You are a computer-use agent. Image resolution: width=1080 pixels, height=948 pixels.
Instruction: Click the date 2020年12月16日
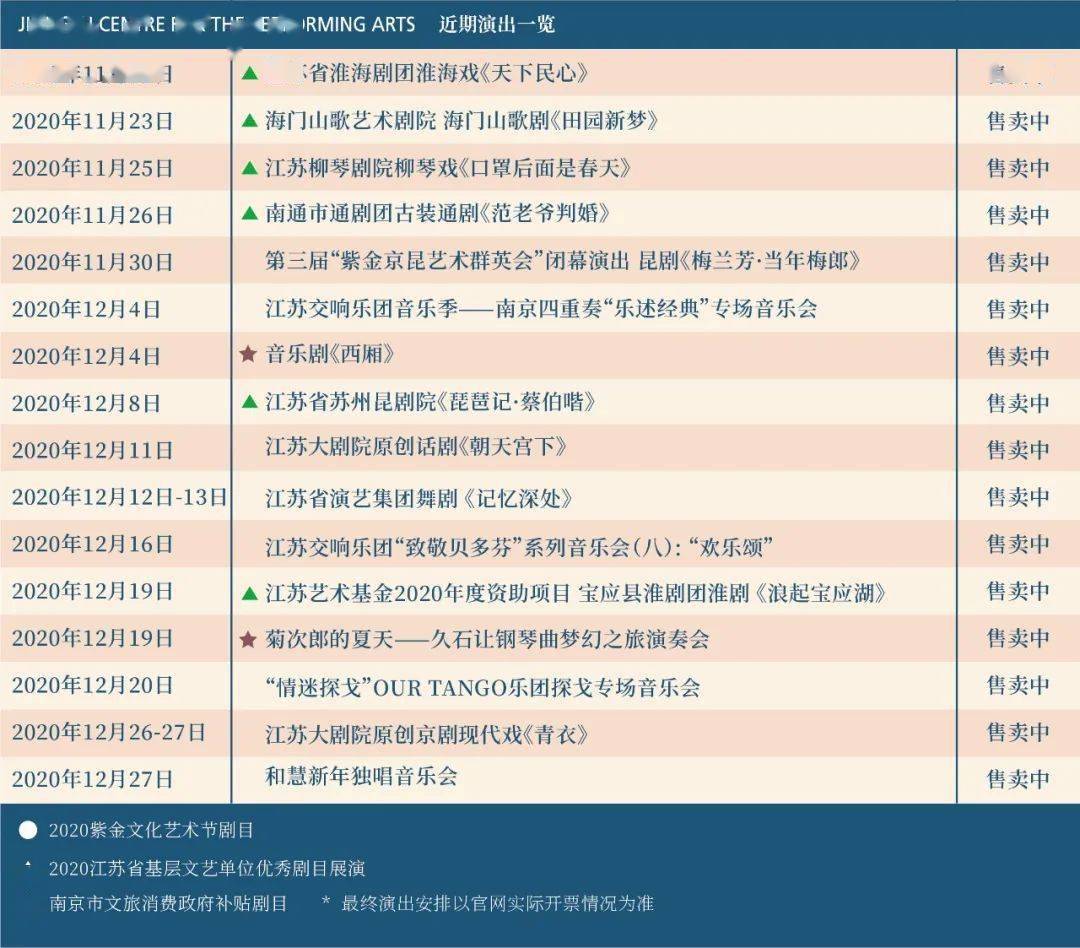(92, 544)
